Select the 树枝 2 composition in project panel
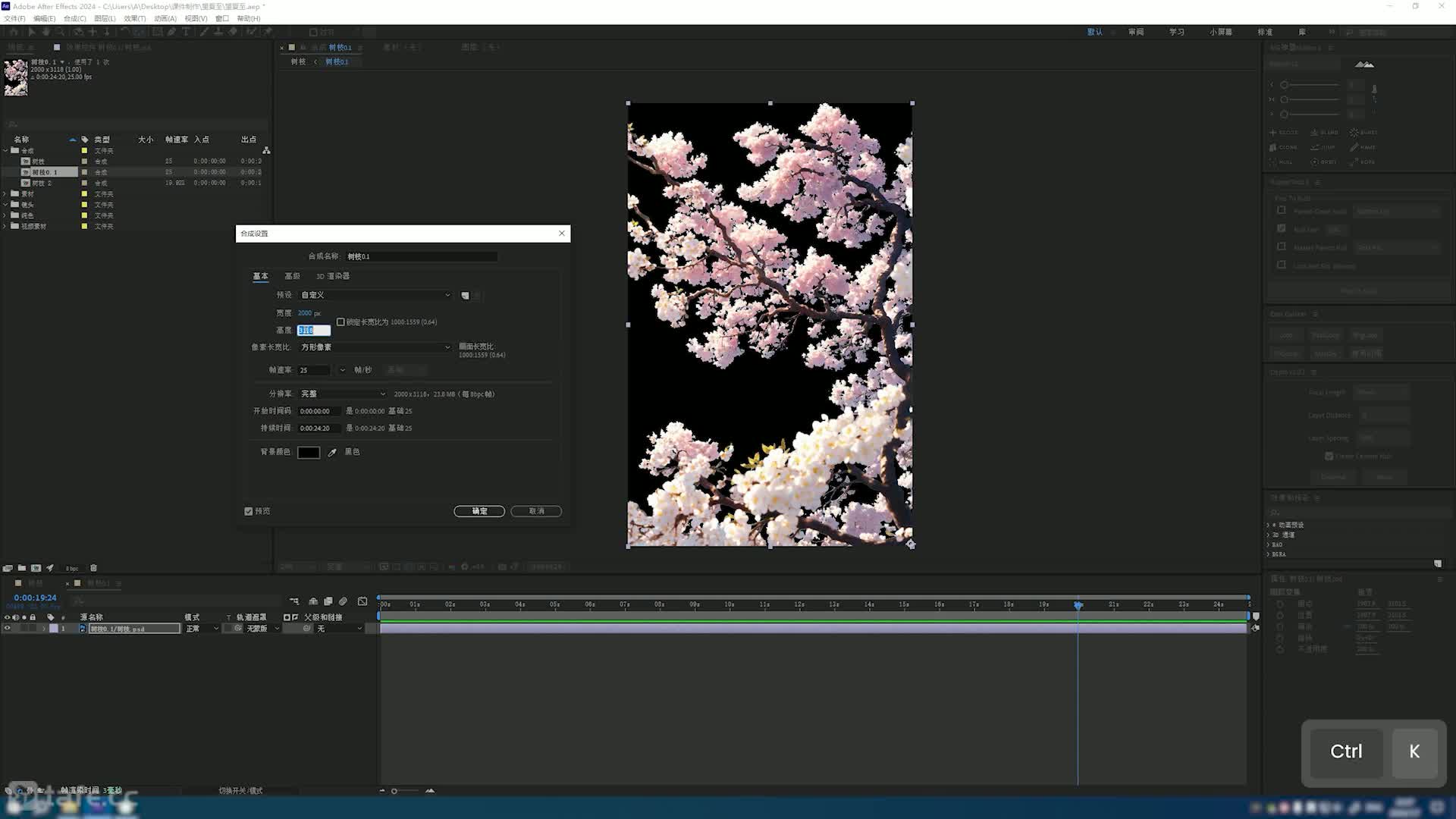Image resolution: width=1456 pixels, height=819 pixels. pos(42,183)
